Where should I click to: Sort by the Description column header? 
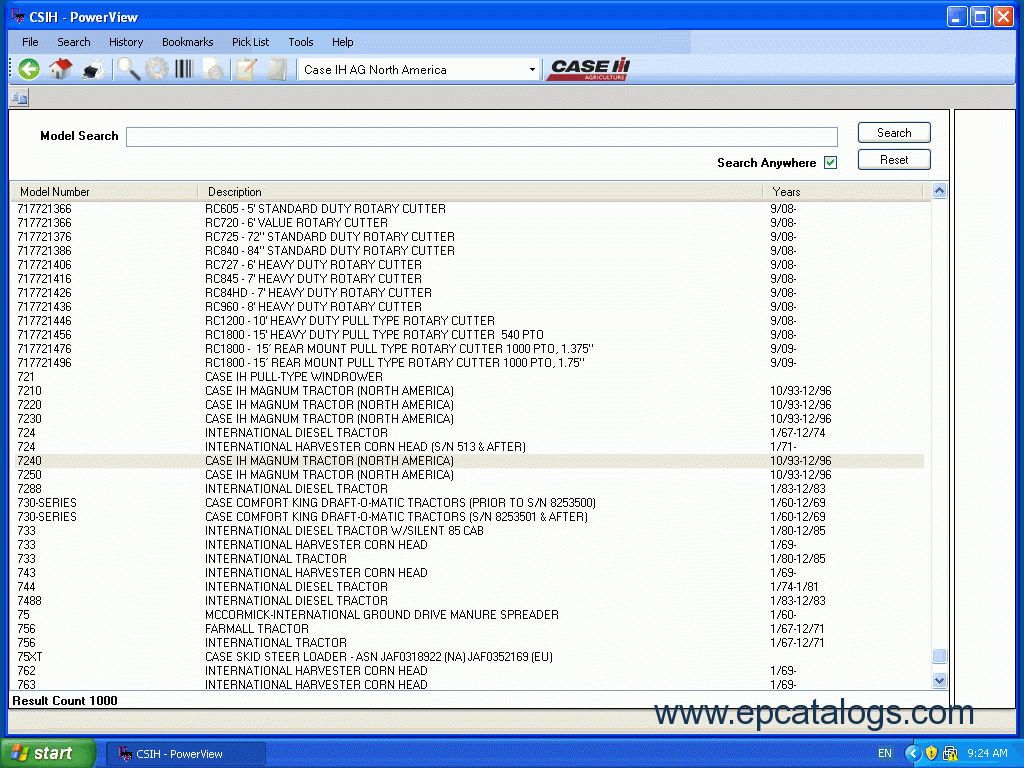[x=480, y=191]
